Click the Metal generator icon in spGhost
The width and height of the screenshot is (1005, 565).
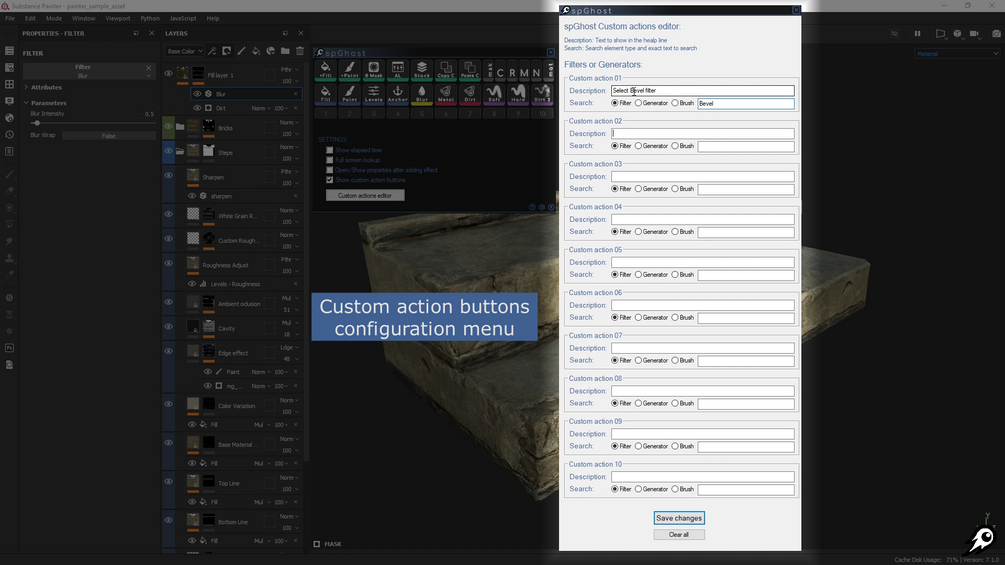[445, 94]
